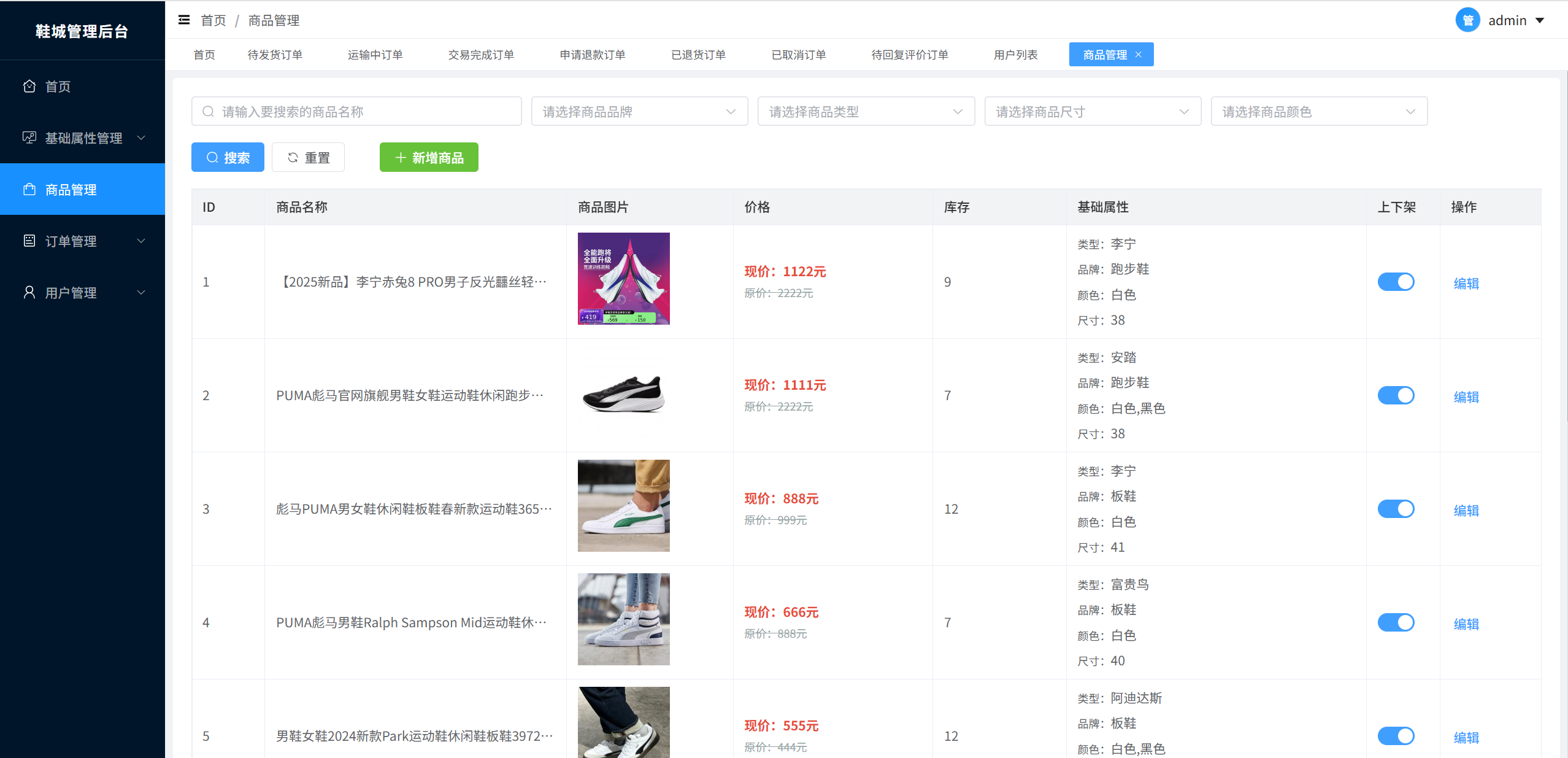The image size is (1568, 758).
Task: Click the monitor icon beside 基础属性管理
Action: pyautogui.click(x=29, y=138)
